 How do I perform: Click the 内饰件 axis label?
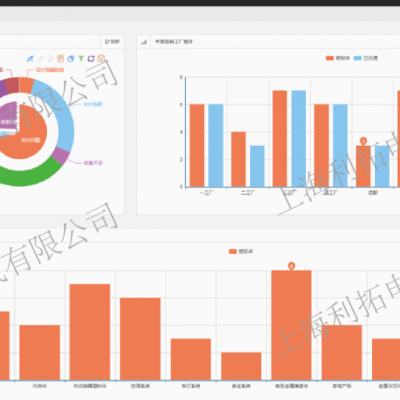(40, 386)
